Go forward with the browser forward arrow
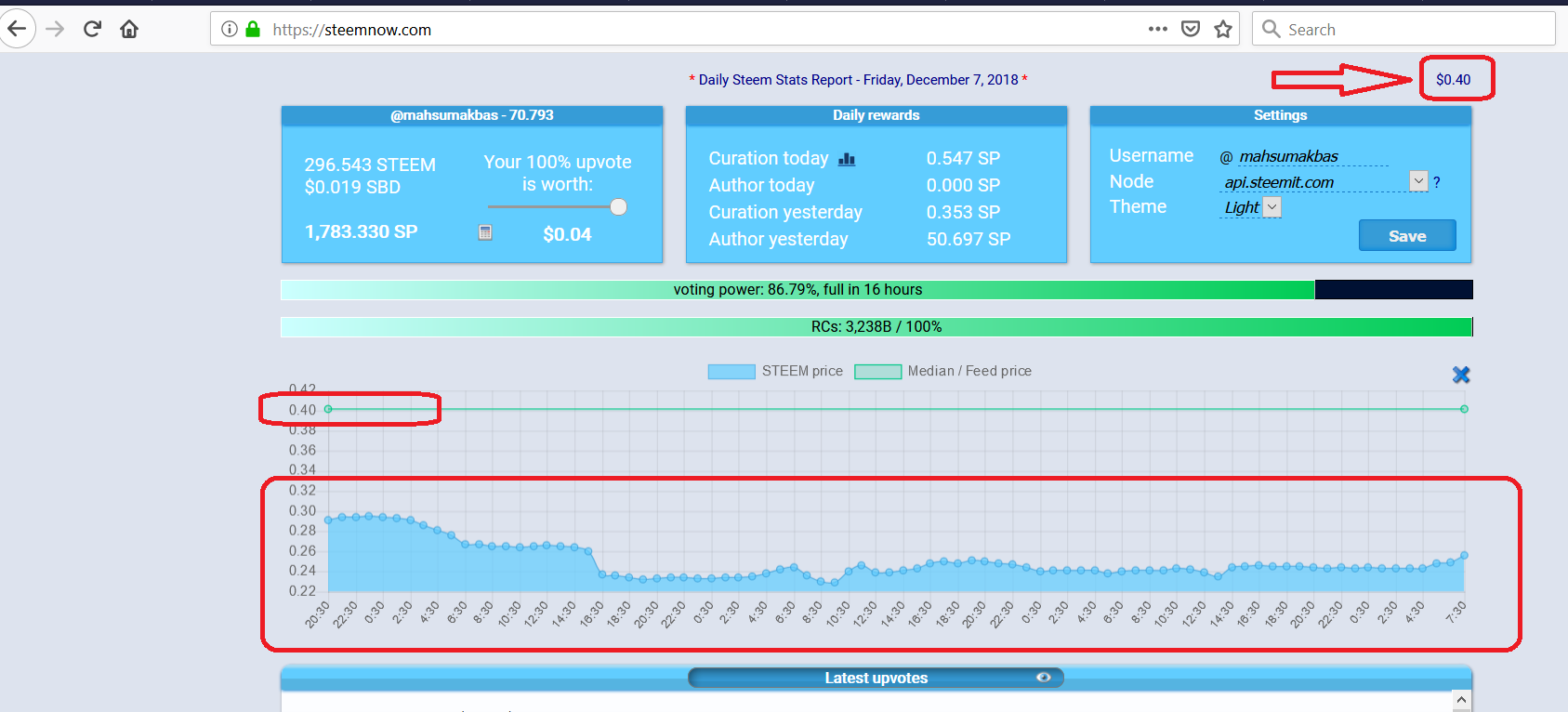 coord(55,29)
